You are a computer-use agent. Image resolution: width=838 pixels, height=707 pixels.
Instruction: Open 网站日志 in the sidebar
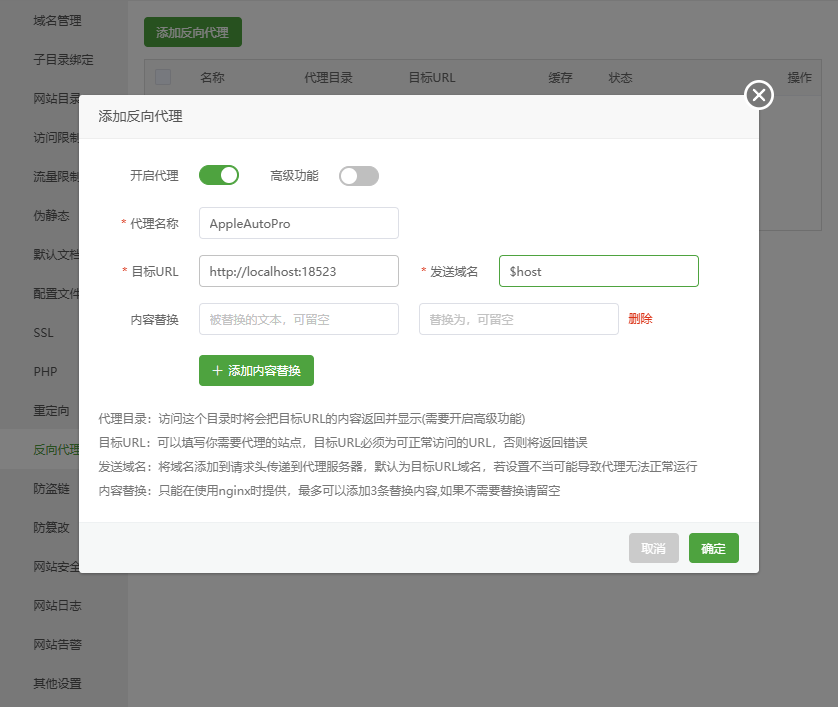point(57,606)
